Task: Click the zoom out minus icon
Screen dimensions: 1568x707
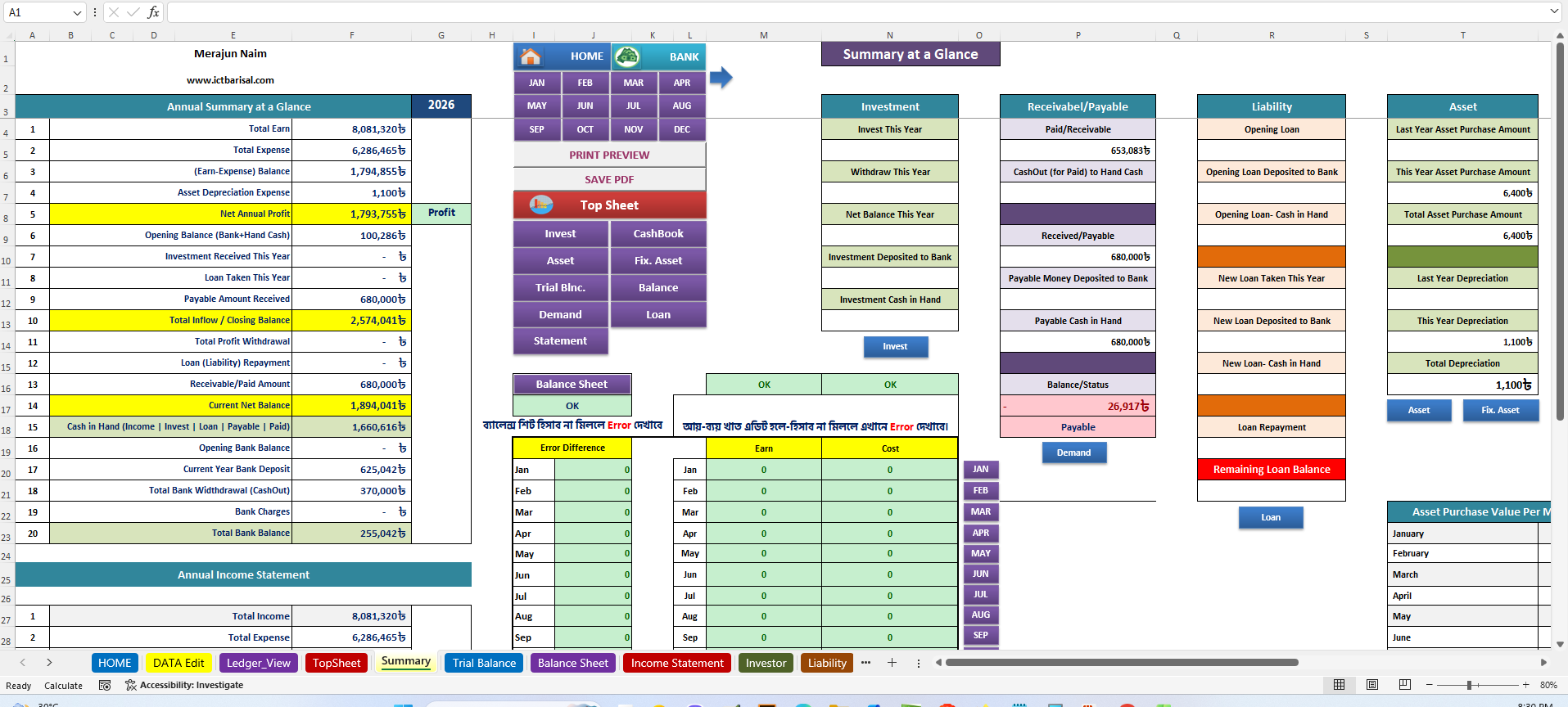Action: click(1430, 685)
